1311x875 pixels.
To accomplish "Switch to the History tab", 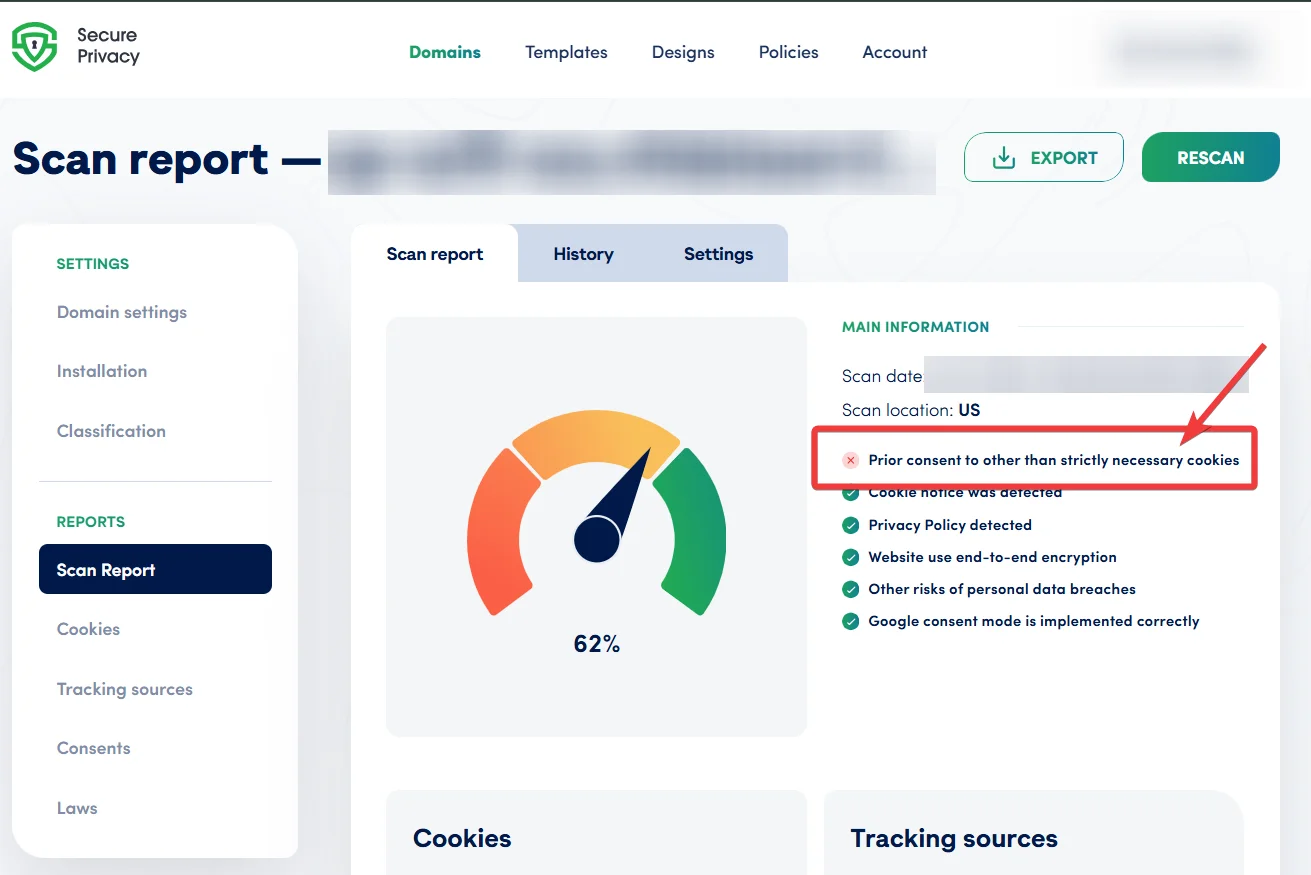I will tap(583, 253).
